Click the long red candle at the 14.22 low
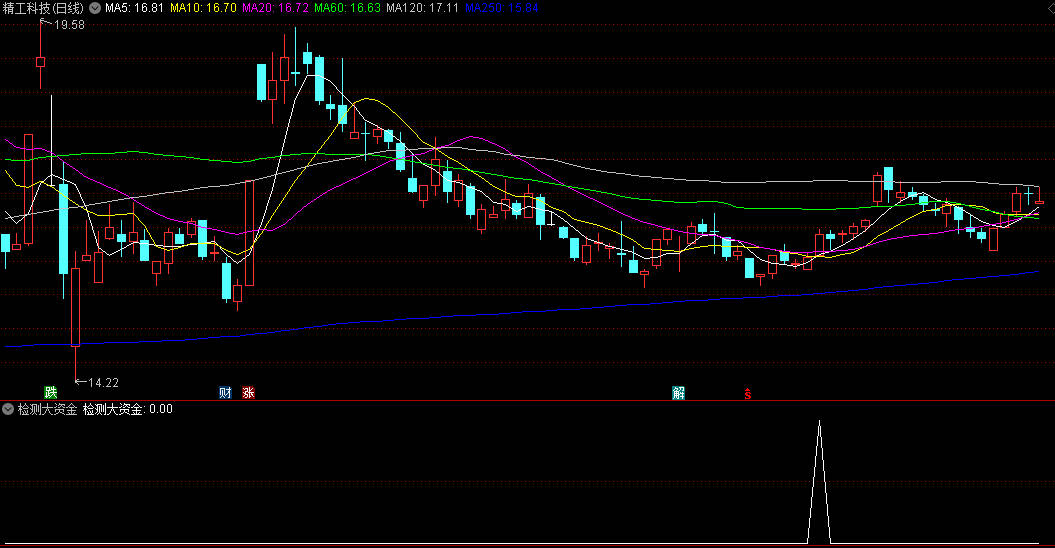 point(75,307)
